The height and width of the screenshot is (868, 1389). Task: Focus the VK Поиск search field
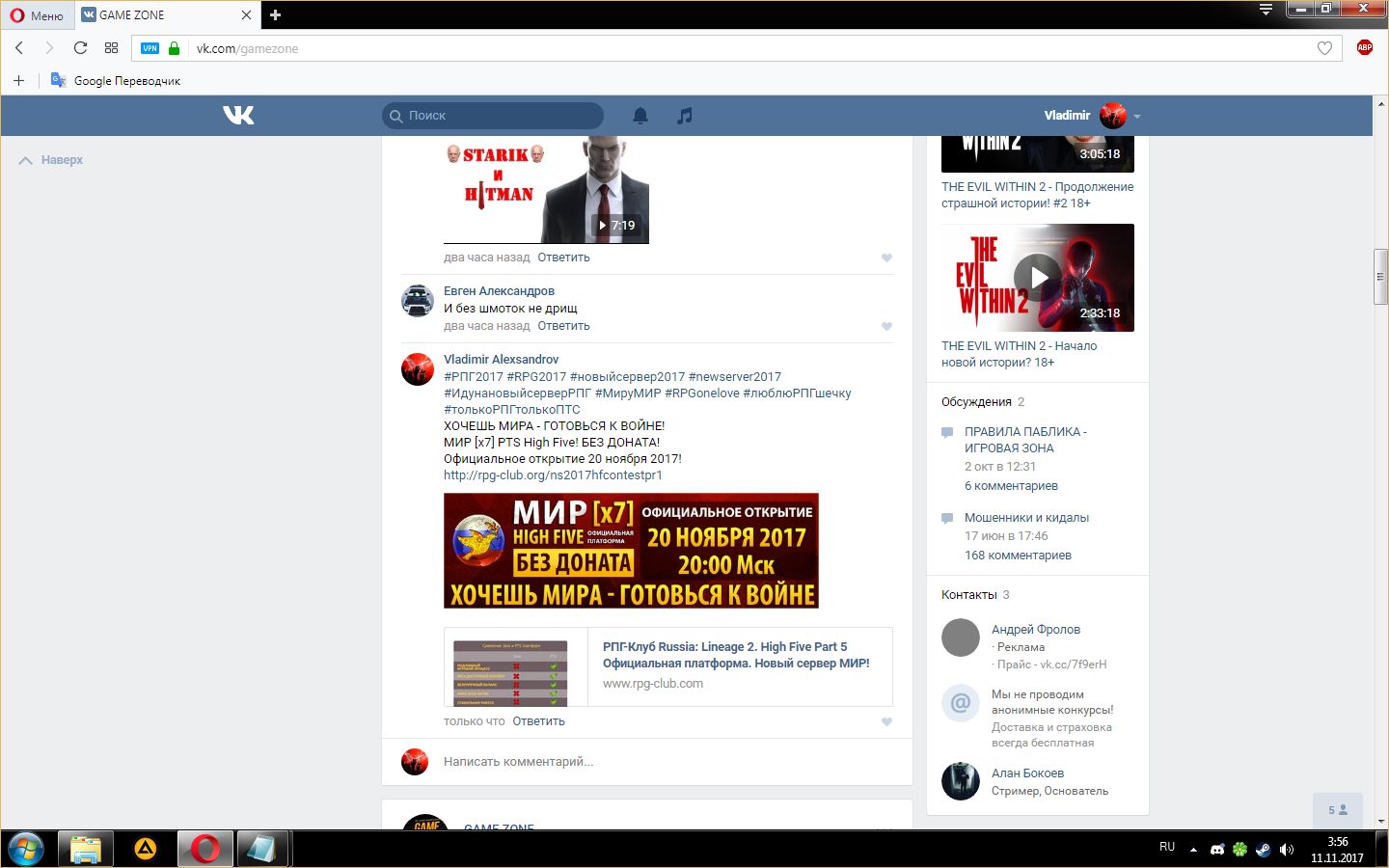tap(493, 116)
